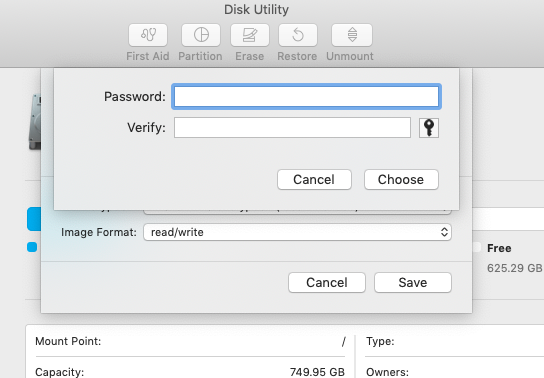Screen dimensions: 544x378
Task: Open Password Assistant key icon
Action: pos(429,128)
